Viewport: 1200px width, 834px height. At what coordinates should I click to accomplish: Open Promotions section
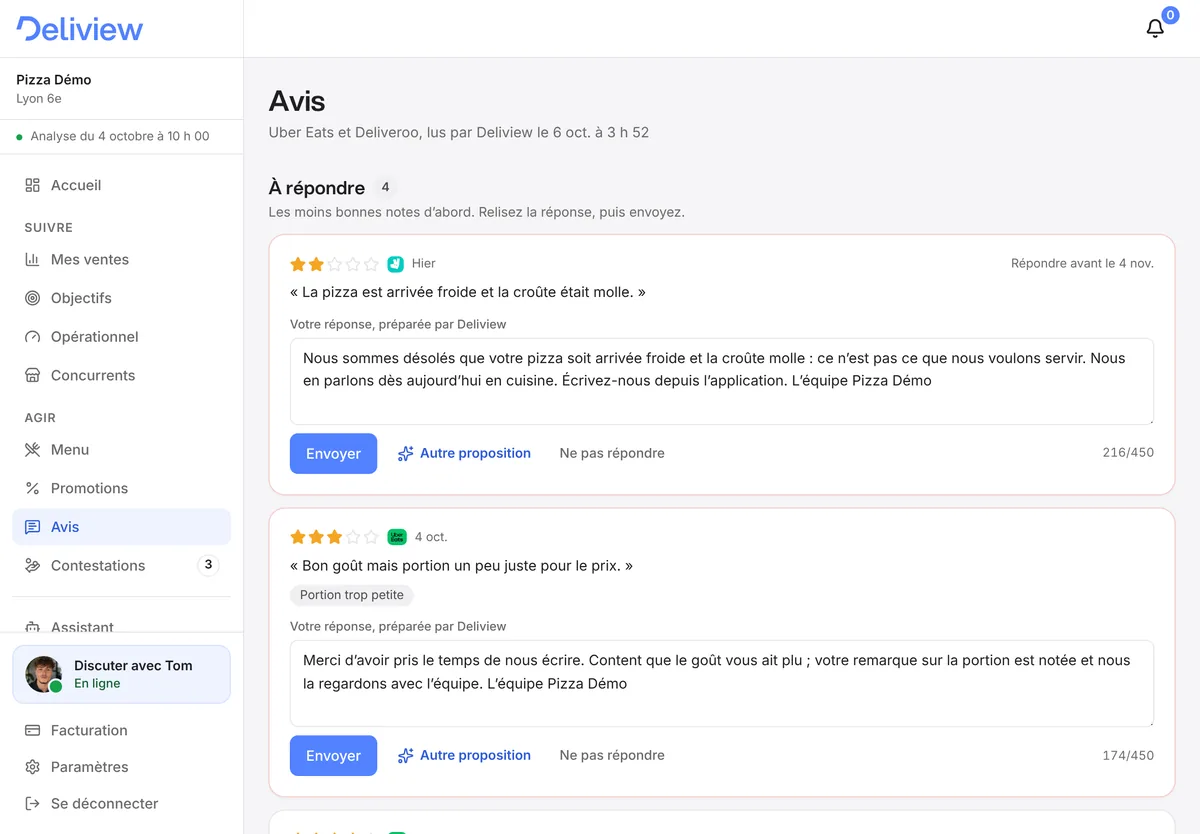point(121,488)
